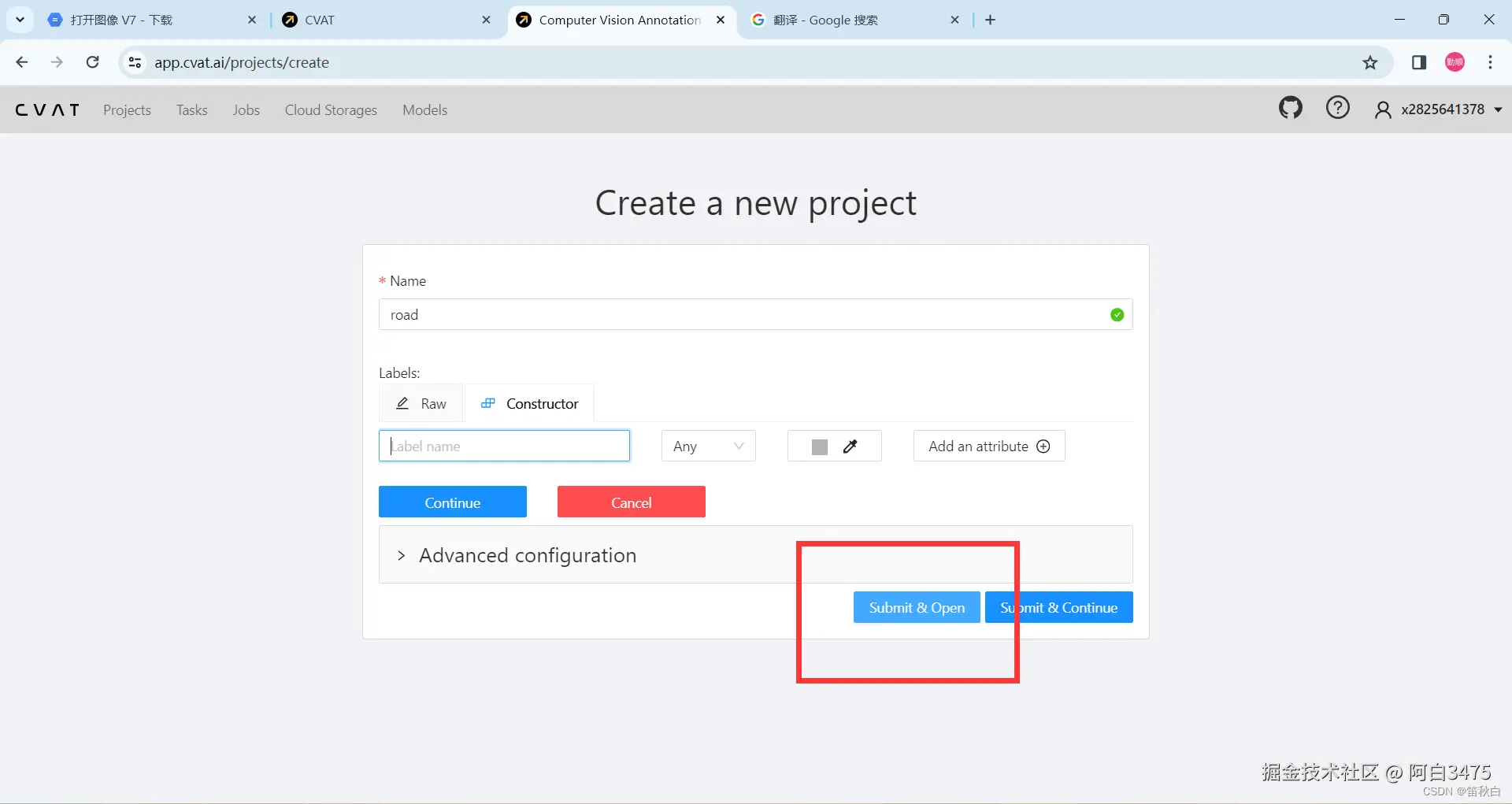Screen dimensions: 1512x804
Task: Click the user profile icon
Action: pos(1382,109)
